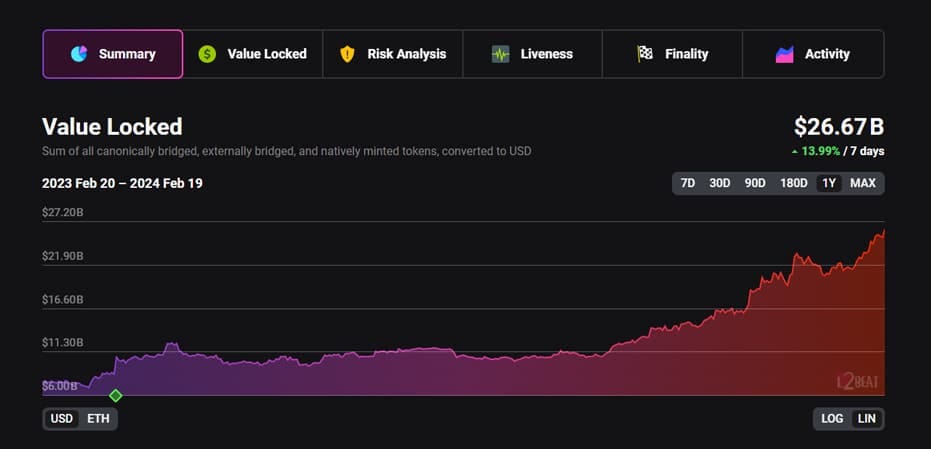Click the green diamond milestone marker
Image resolution: width=931 pixels, height=449 pixels.
(x=115, y=395)
